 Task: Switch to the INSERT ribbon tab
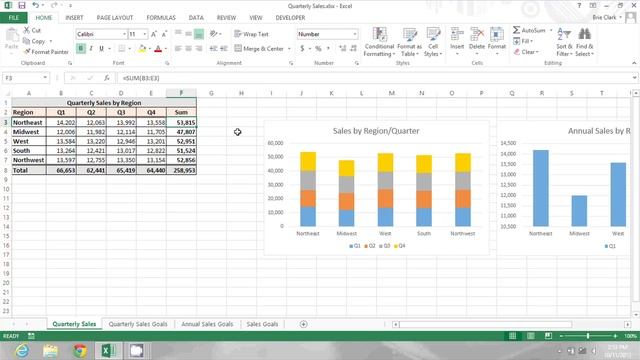coord(74,18)
